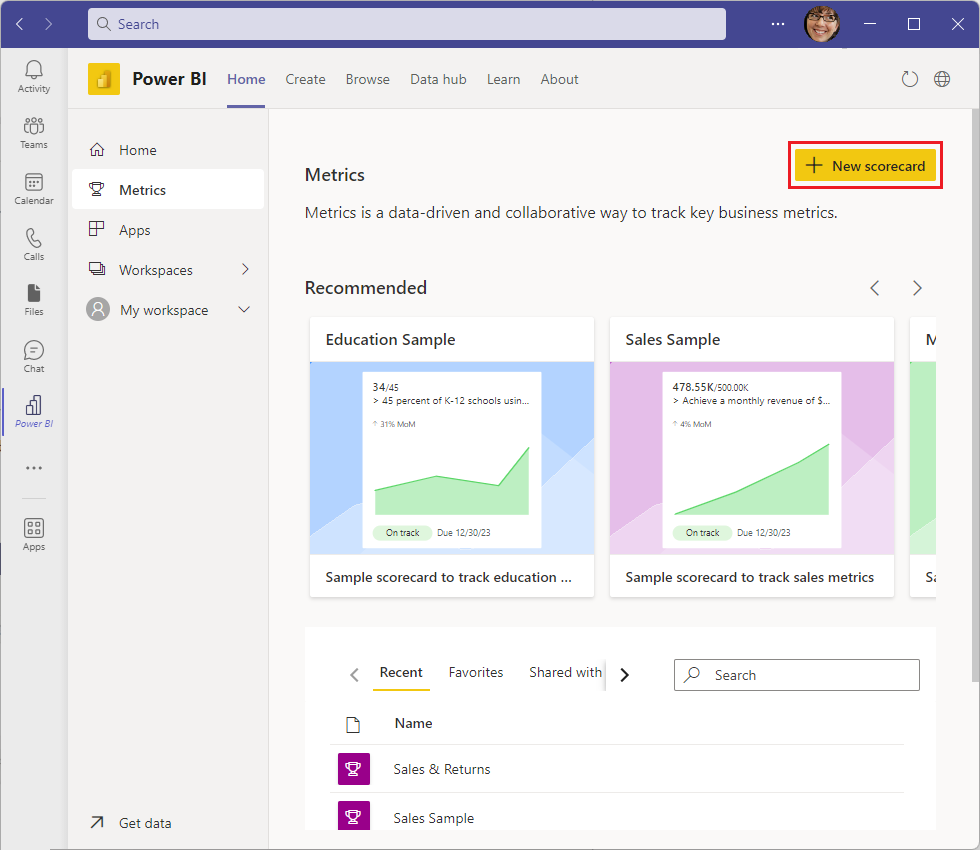
Task: Open the Sales & Returns trophy icon
Action: point(354,769)
